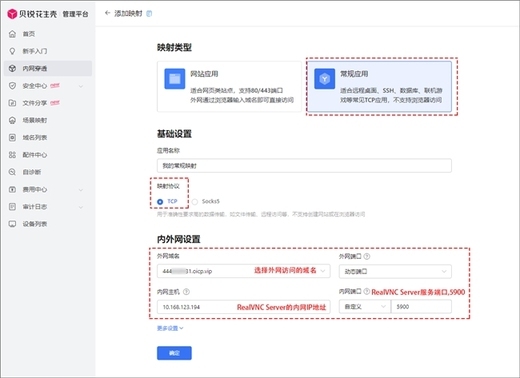The width and height of the screenshot is (520, 378).
Task: Click the log icon for 审计日志
Action: (12, 207)
